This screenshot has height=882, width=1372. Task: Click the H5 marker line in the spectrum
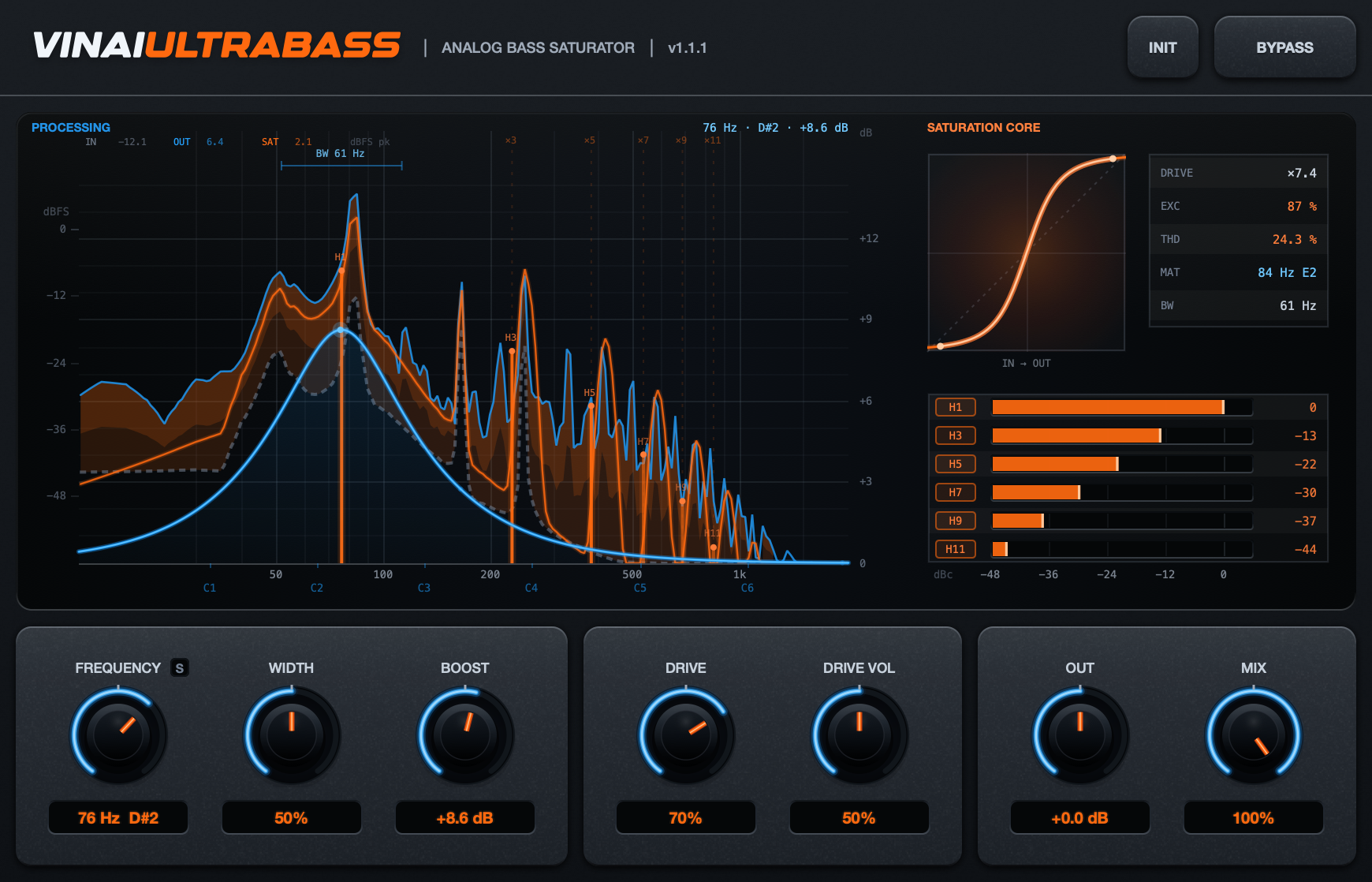[x=591, y=483]
